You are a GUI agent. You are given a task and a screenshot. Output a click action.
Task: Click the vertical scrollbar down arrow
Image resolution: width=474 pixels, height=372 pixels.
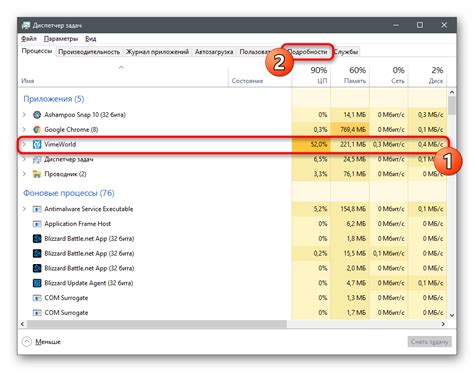click(452, 315)
